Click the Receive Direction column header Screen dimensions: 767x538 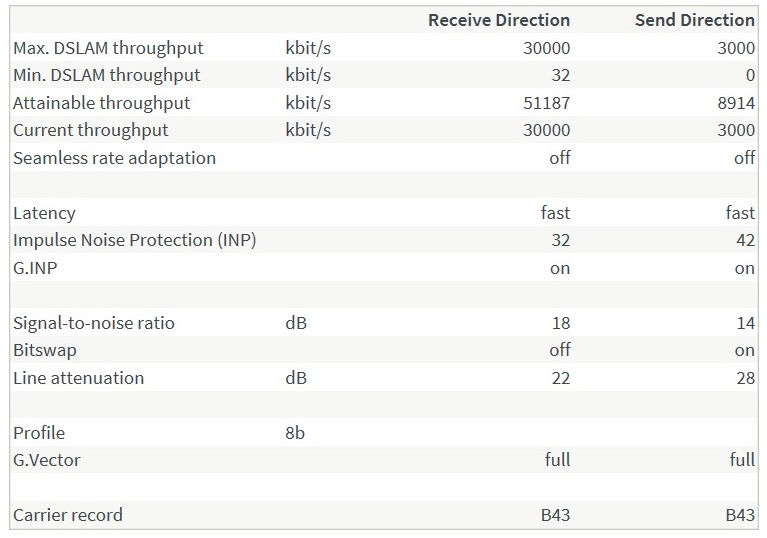pyautogui.click(x=498, y=20)
